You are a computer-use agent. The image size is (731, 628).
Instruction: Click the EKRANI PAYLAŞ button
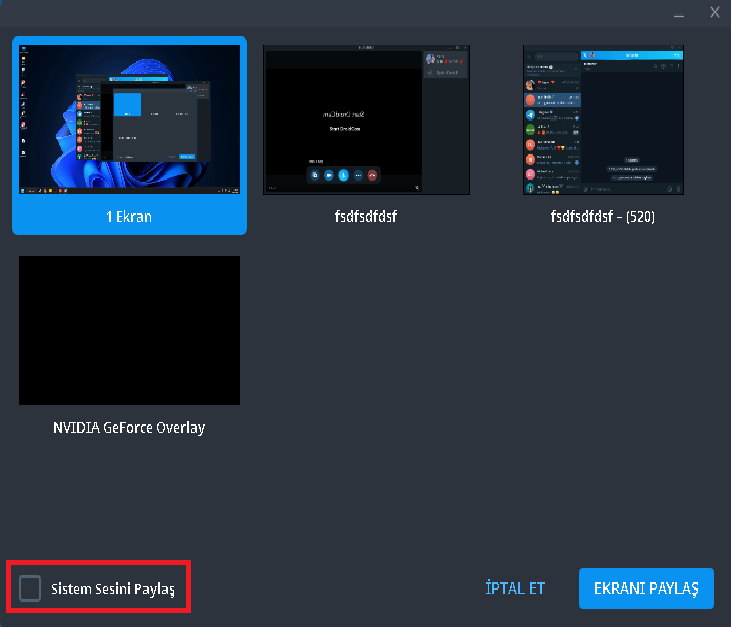[646, 588]
